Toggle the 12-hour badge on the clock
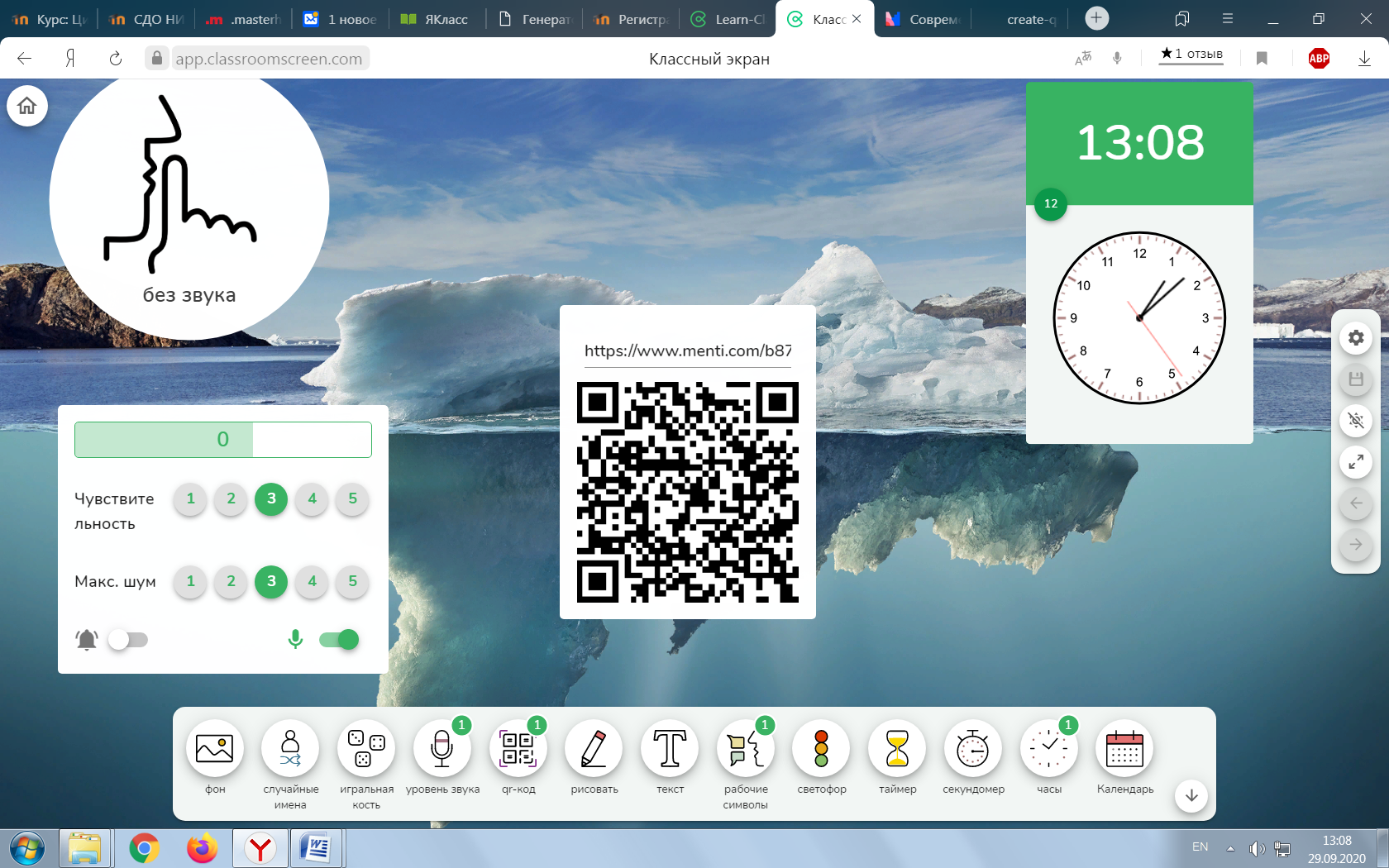 pos(1051,203)
